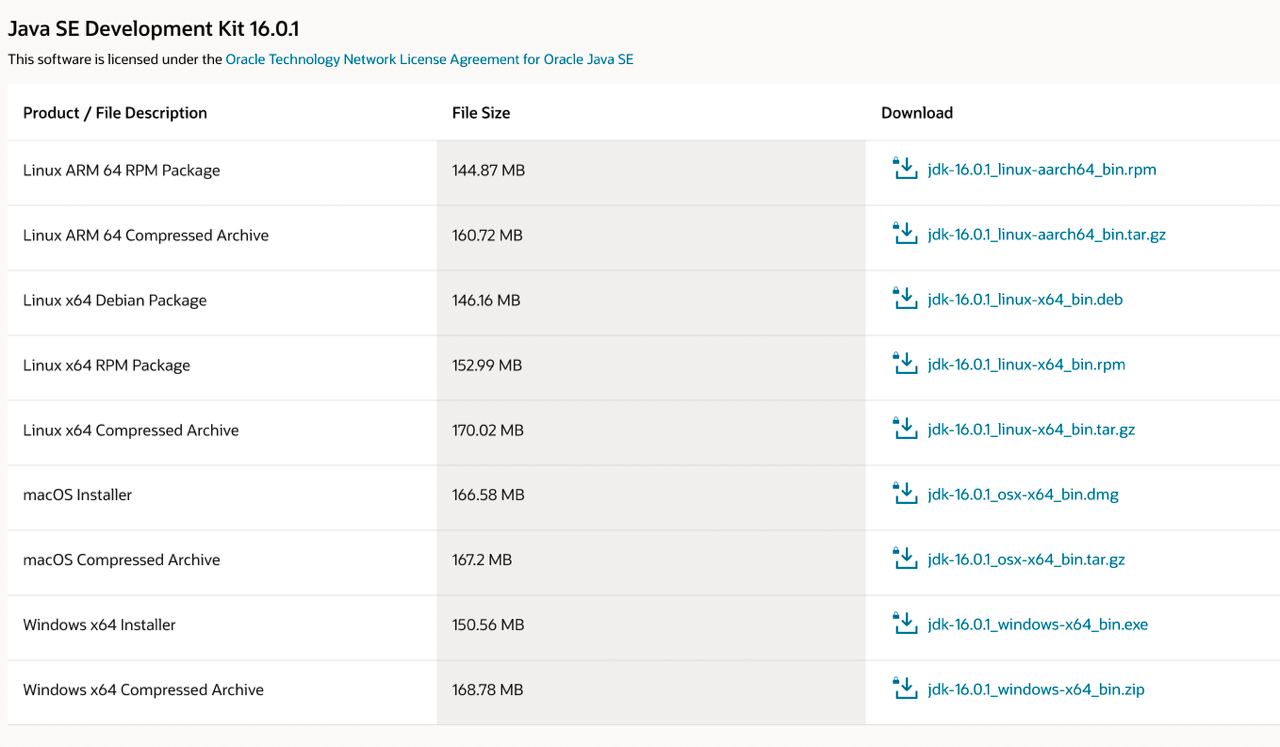Click download icon for linux-x64_bin.rpm
The image size is (1280, 747).
pos(904,363)
